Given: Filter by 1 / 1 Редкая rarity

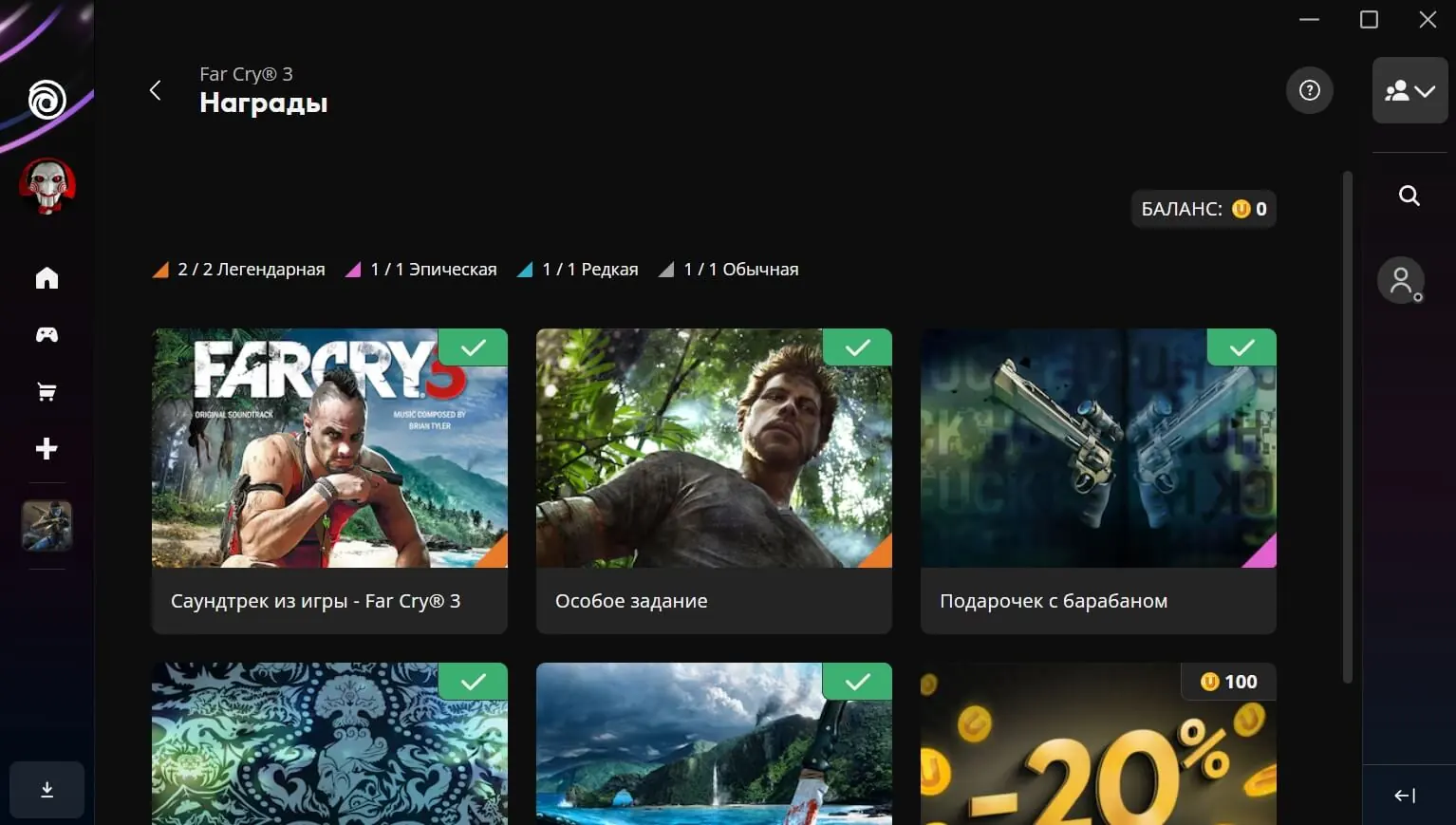Looking at the screenshot, I should click(578, 270).
